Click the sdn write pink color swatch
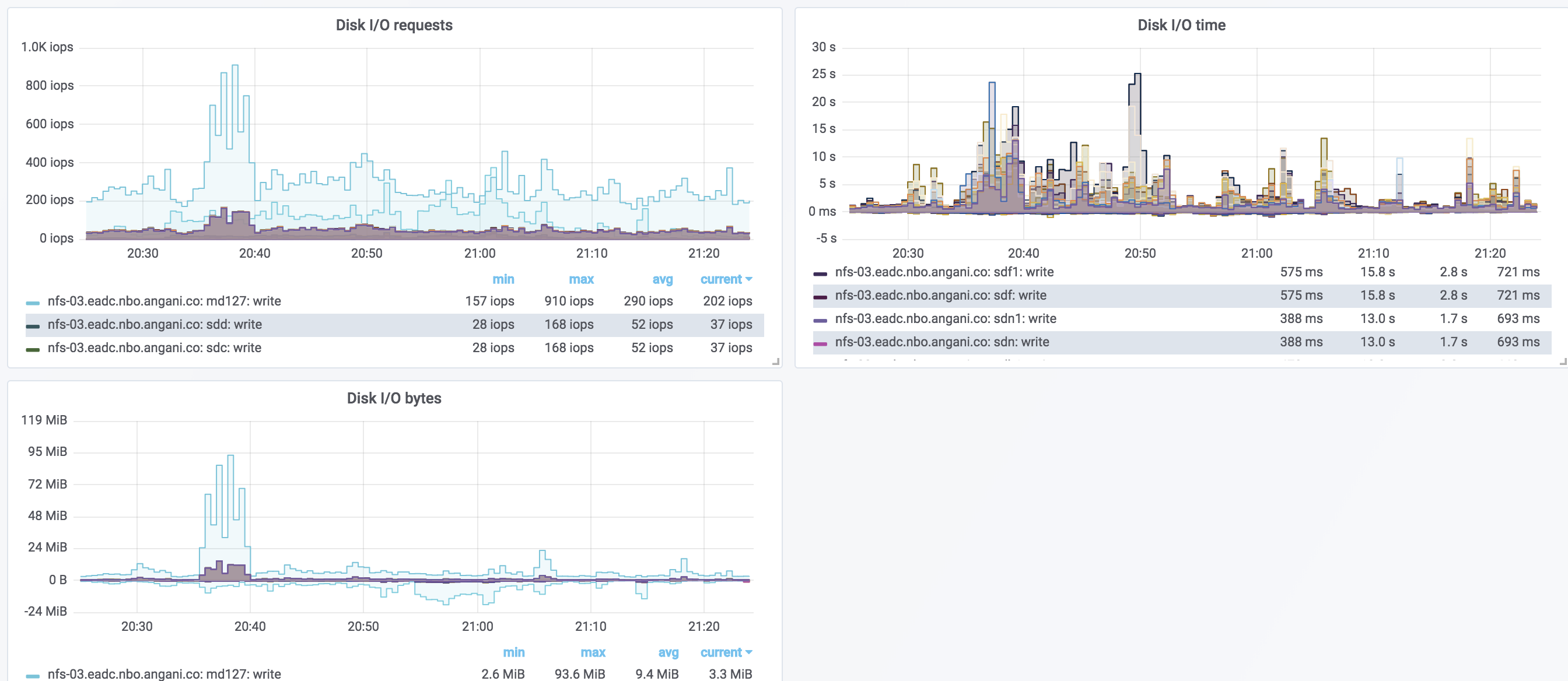The height and width of the screenshot is (681, 1568). (x=820, y=344)
